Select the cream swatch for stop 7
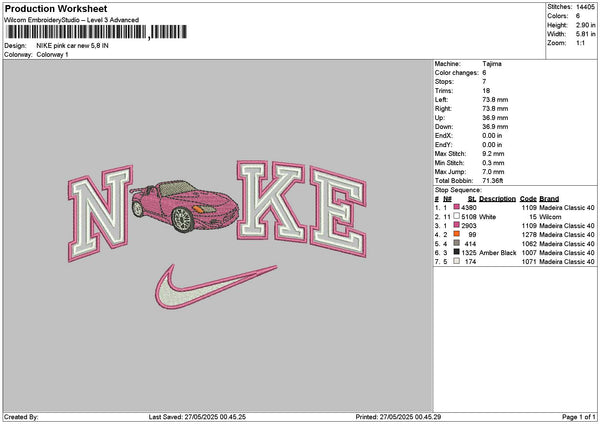This screenshot has width=600, height=424. [x=458, y=263]
